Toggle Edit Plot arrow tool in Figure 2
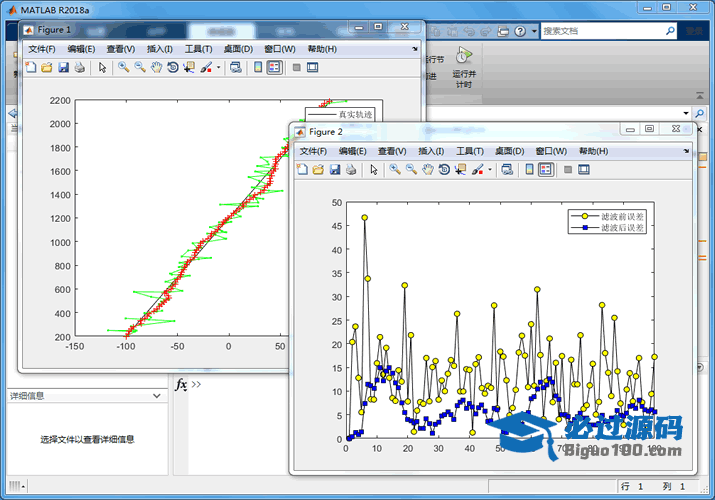The height and width of the screenshot is (500, 715). click(x=373, y=170)
